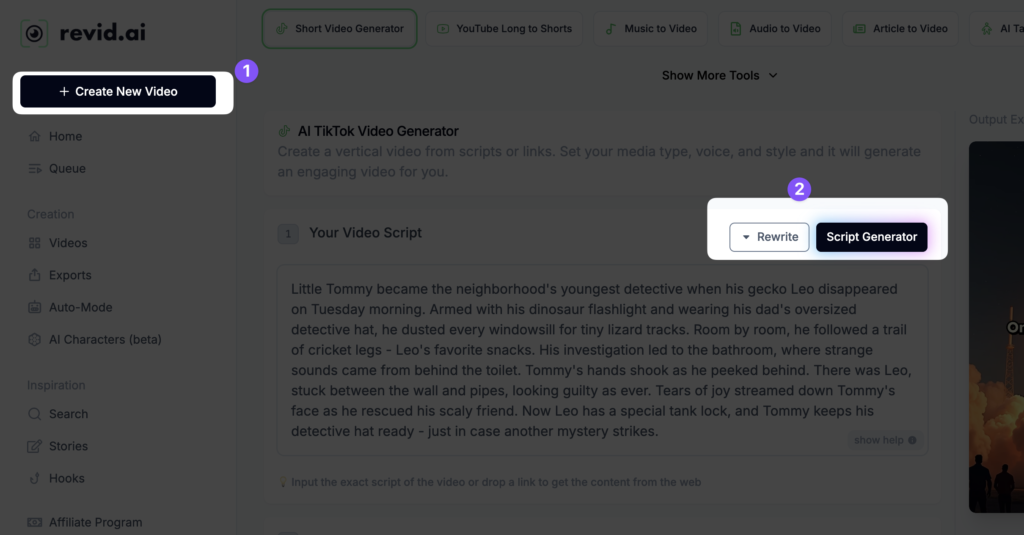The height and width of the screenshot is (535, 1024).
Task: Switch to YouTube Long to Shorts tab
Action: pos(504,29)
